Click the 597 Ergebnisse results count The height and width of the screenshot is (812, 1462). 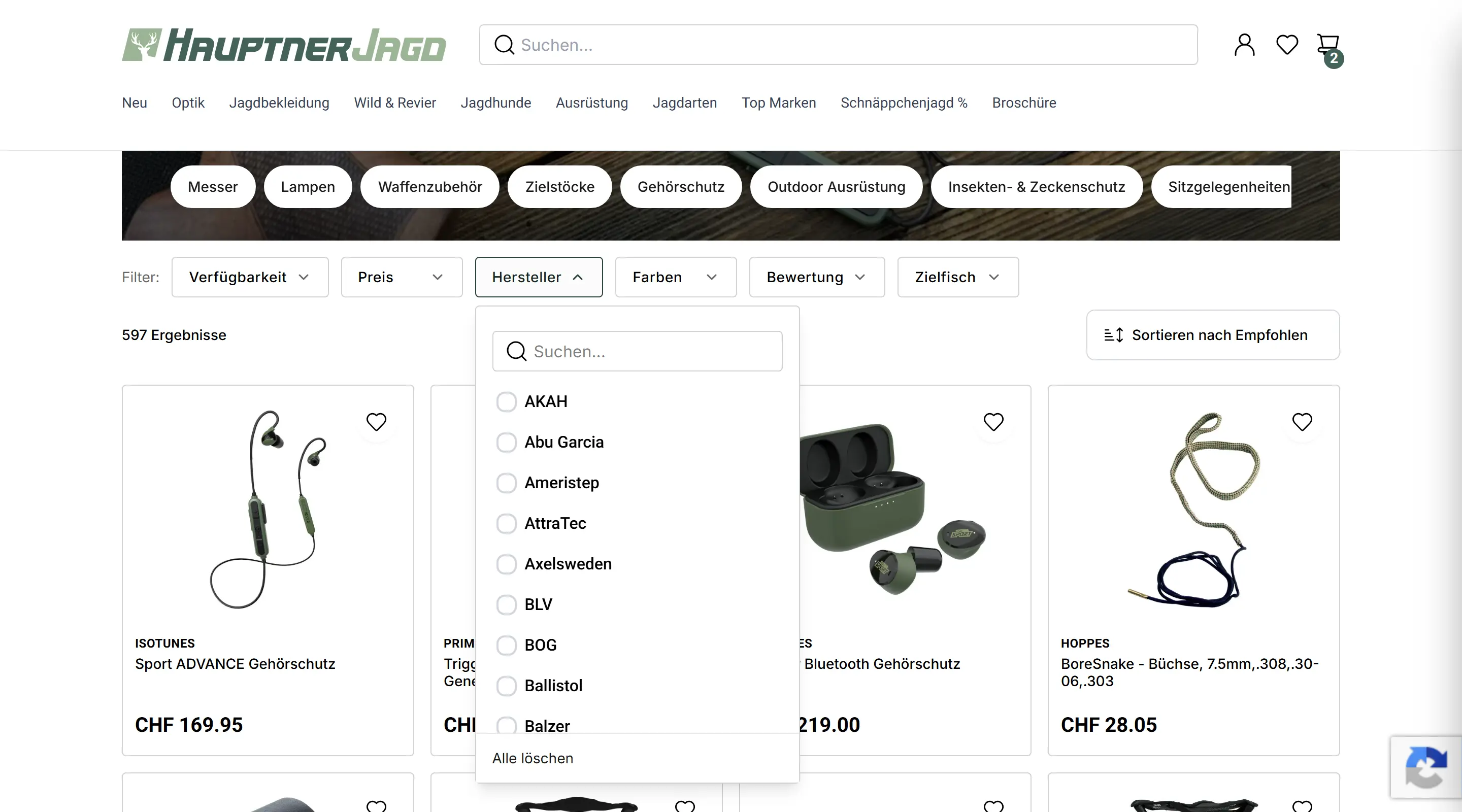[x=174, y=335]
